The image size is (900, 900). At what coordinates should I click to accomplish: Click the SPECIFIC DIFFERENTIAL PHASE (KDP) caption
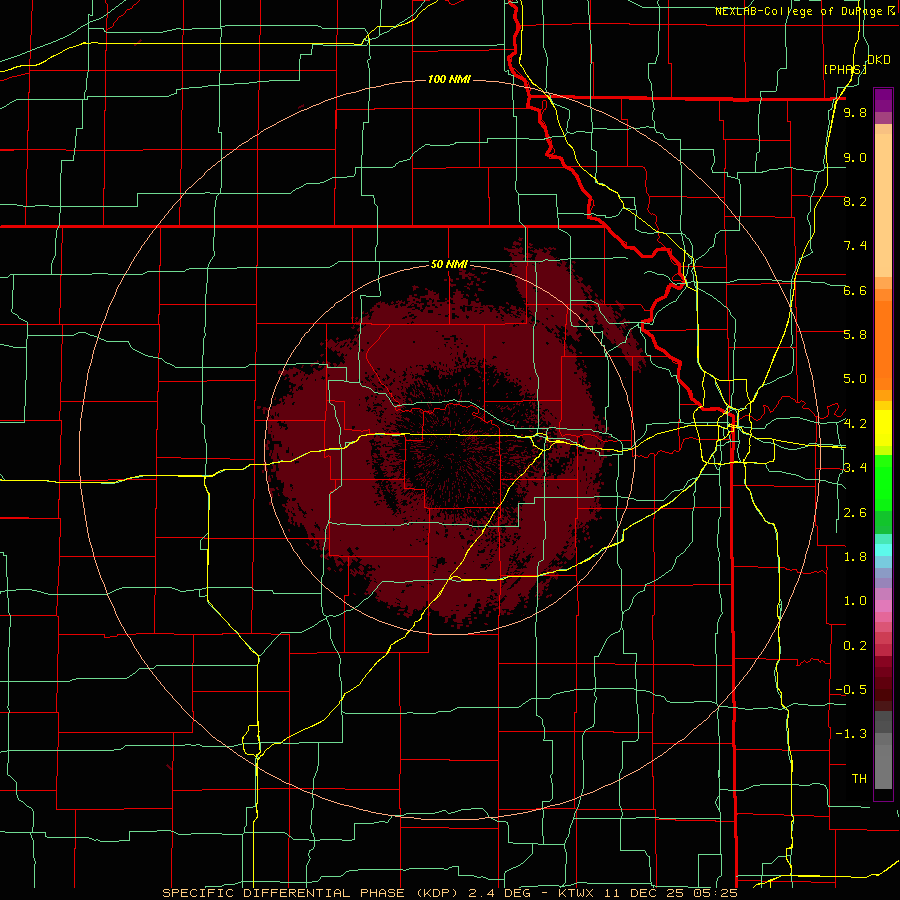coord(308,893)
